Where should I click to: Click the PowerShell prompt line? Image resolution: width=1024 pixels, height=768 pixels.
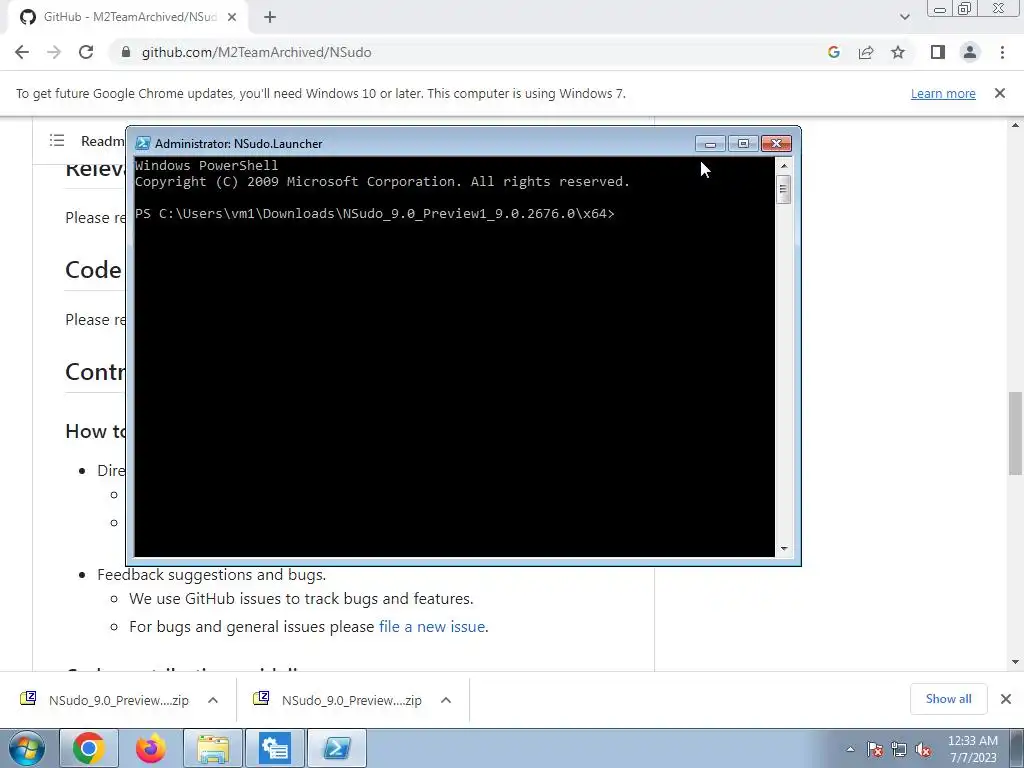375,214
